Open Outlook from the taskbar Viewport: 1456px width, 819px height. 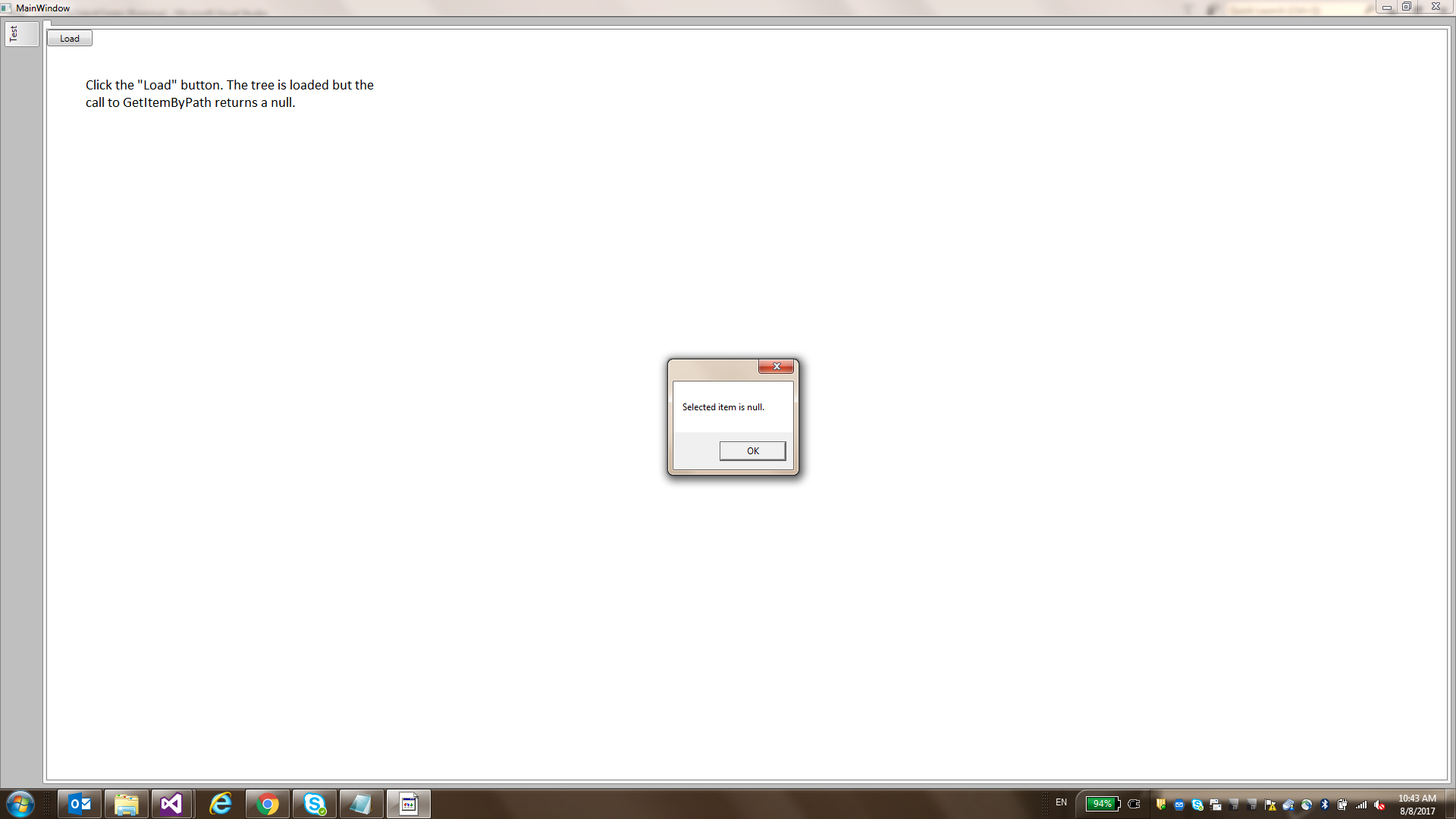[80, 804]
